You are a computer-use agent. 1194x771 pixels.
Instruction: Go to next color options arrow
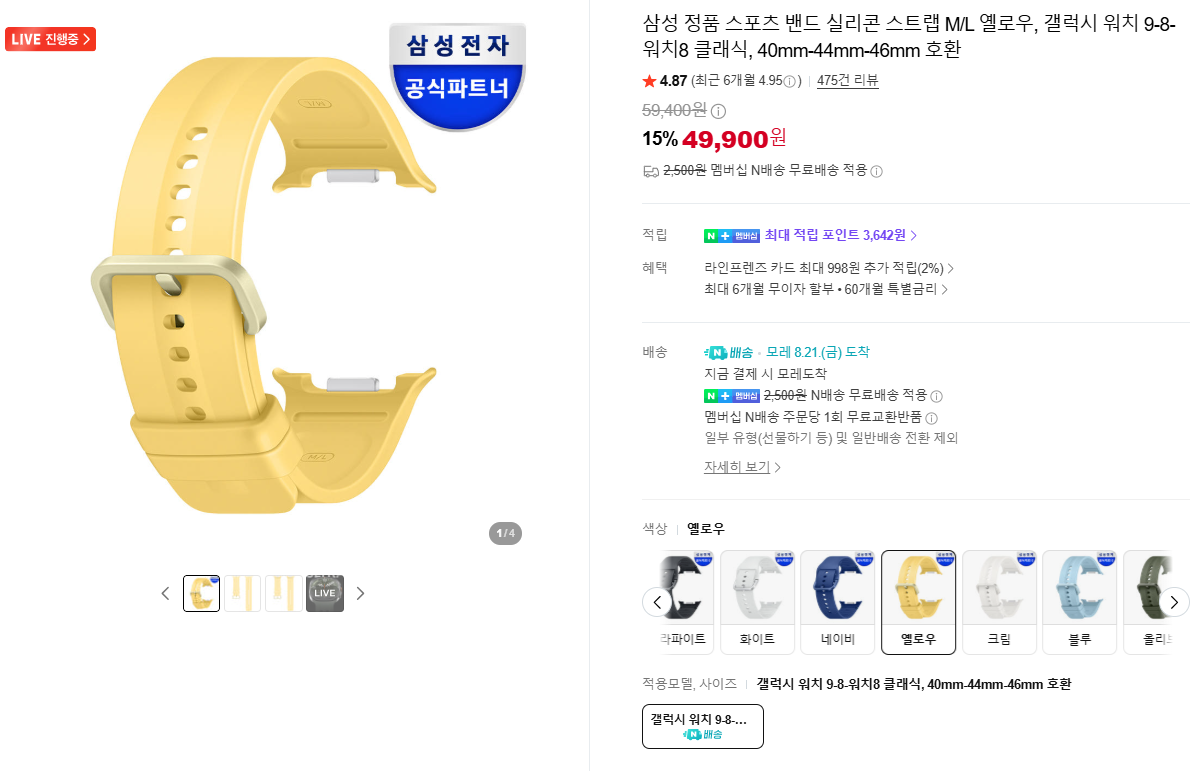coord(1173,602)
